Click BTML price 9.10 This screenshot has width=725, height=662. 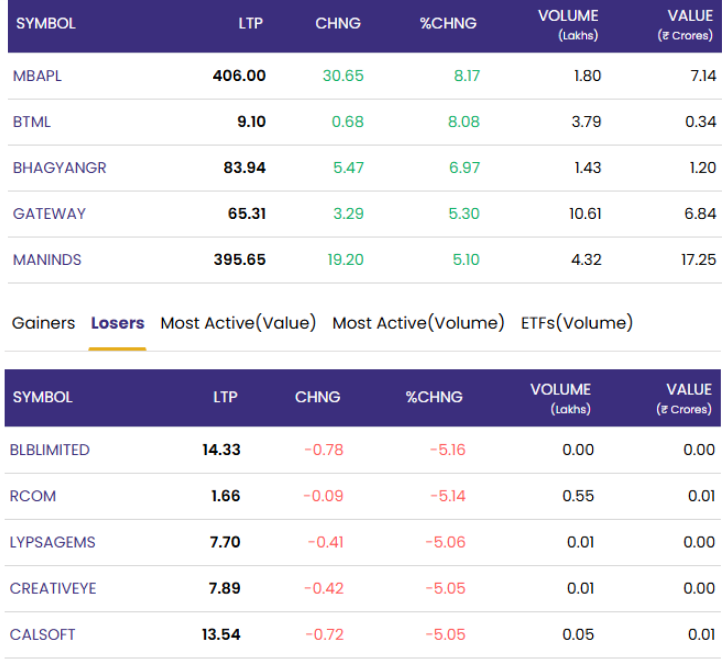[x=252, y=122]
